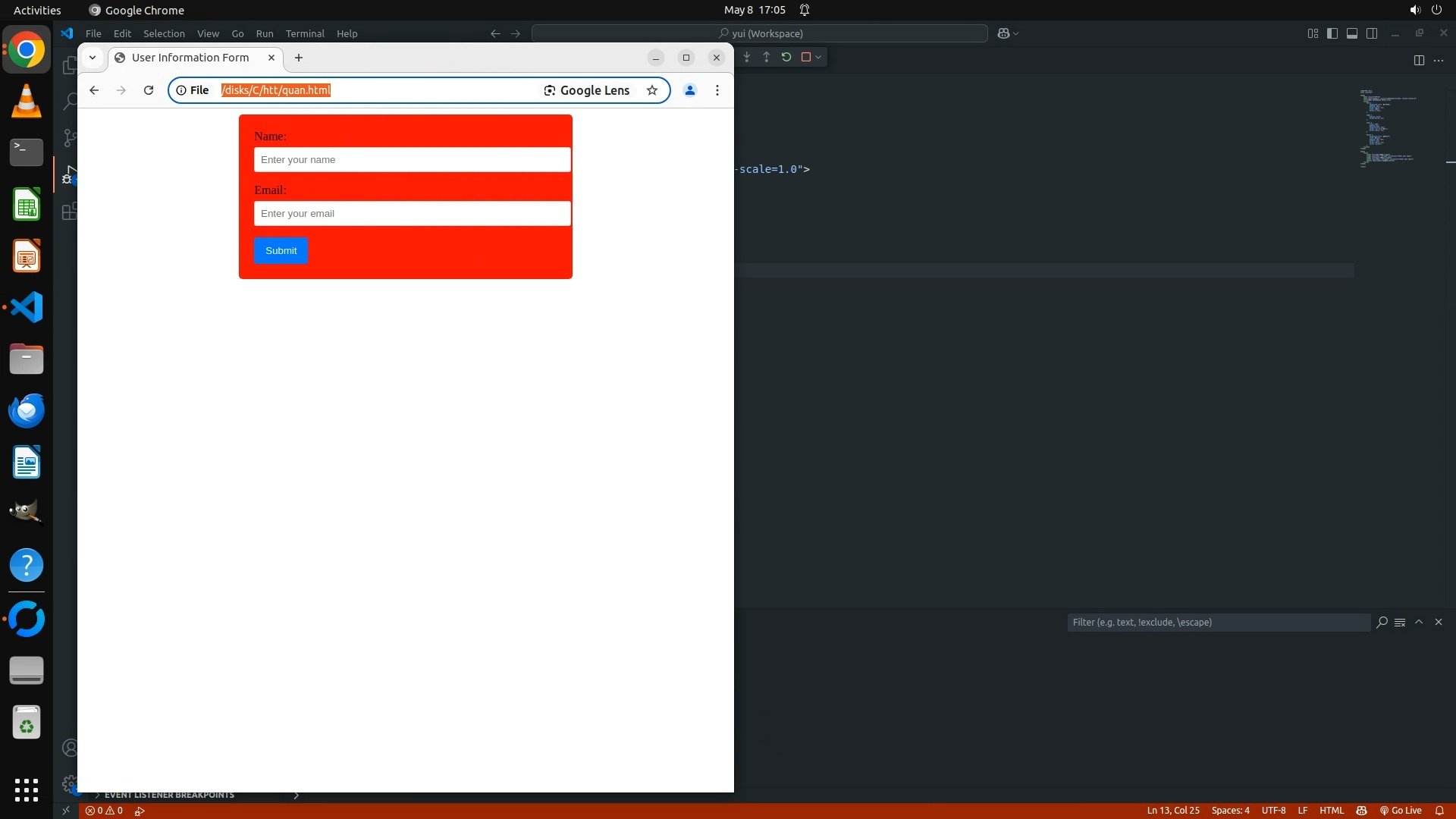Click the Copilot icon in title bar
The image size is (1456, 819).
1003,33
